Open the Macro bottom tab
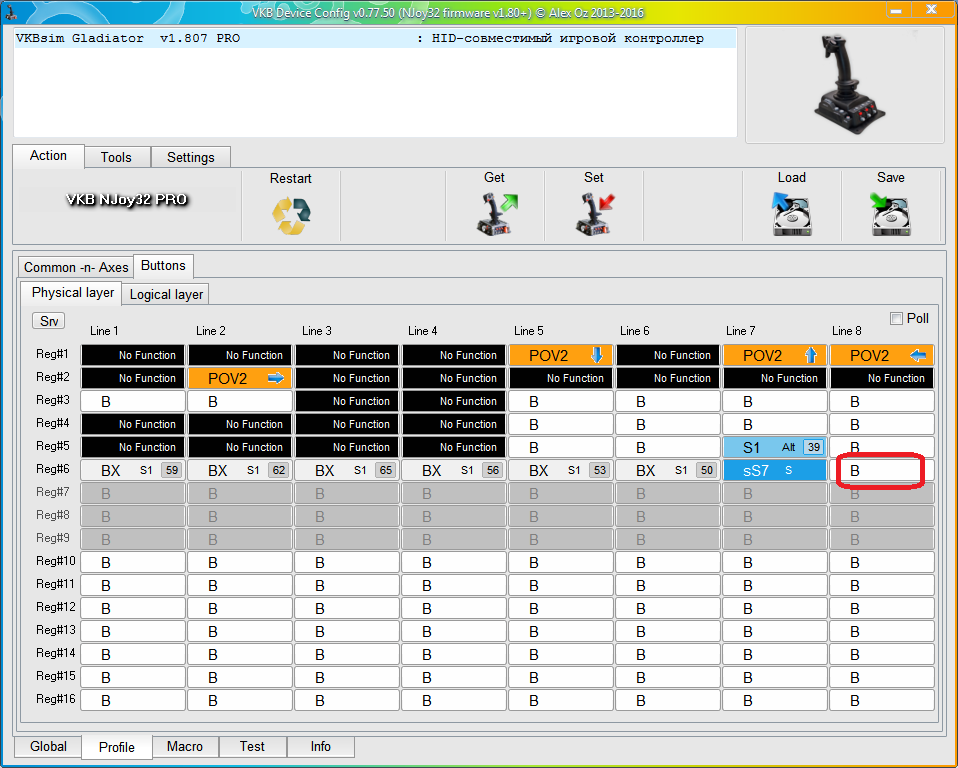 point(185,747)
